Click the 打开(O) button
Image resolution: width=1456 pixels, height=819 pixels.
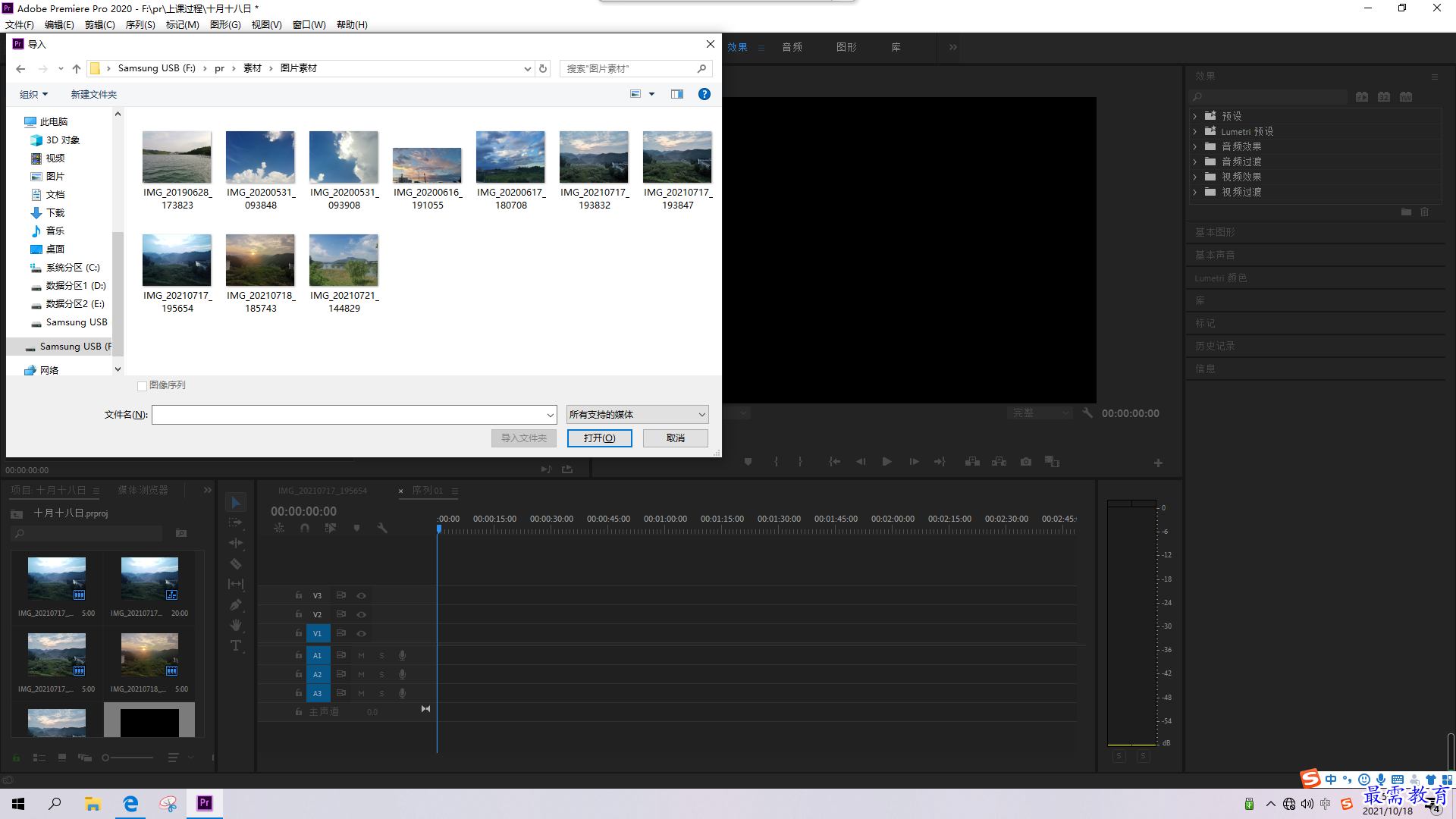[599, 438]
